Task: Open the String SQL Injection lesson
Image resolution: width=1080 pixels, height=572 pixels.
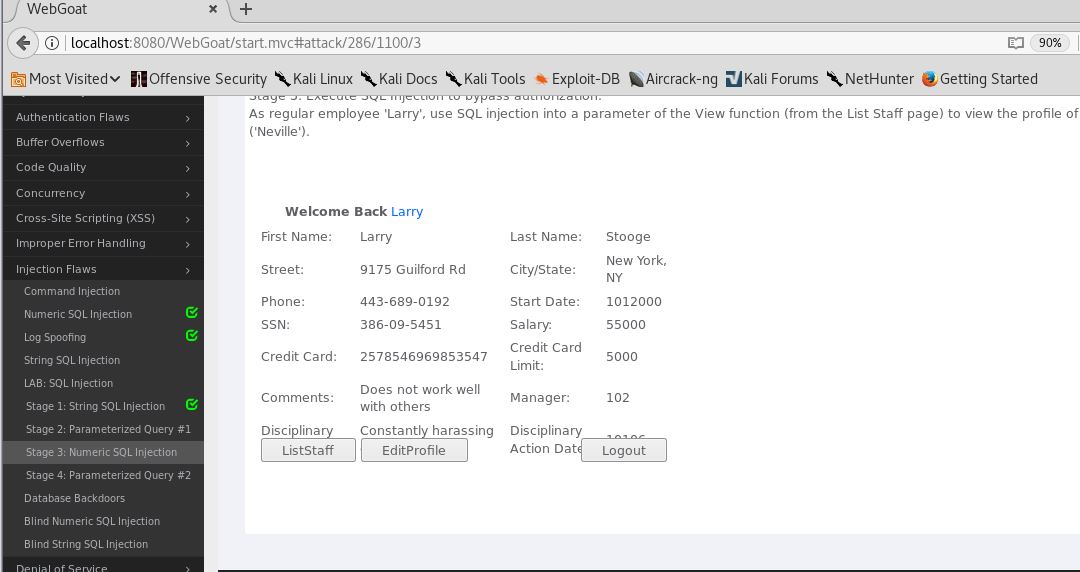Action: pyautogui.click(x=72, y=360)
